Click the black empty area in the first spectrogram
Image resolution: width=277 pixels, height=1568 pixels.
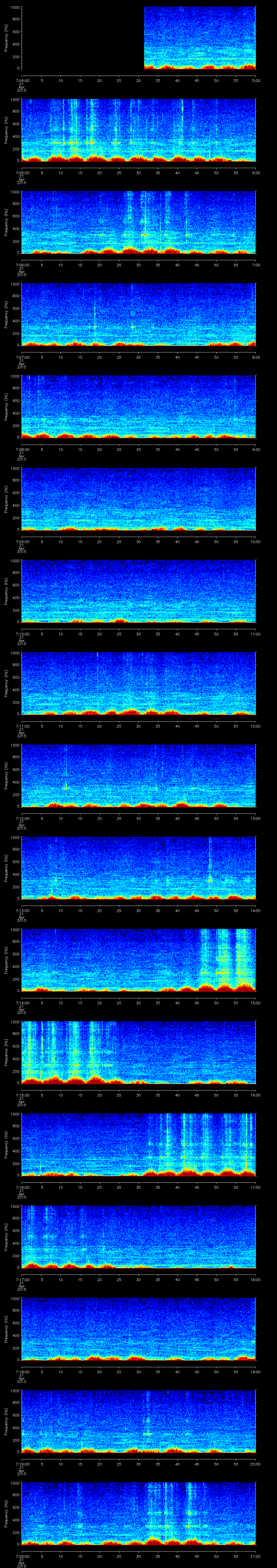click(82, 38)
